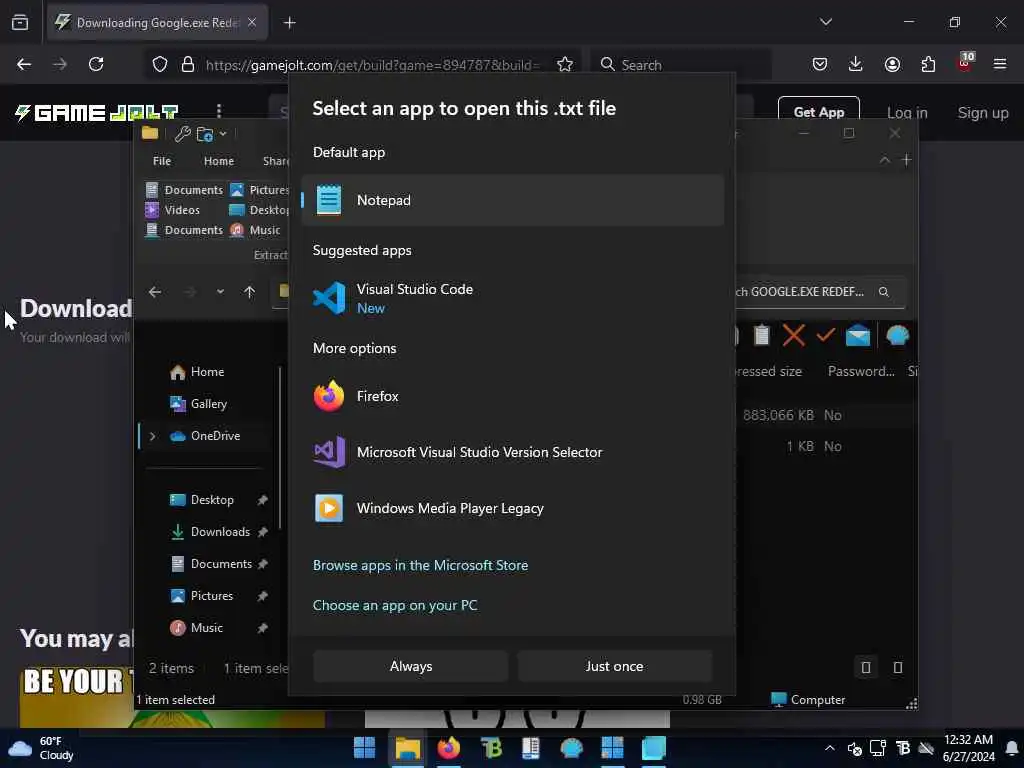1024x768 pixels.
Task: Open the Firefox Downloads panel
Action: (856, 64)
